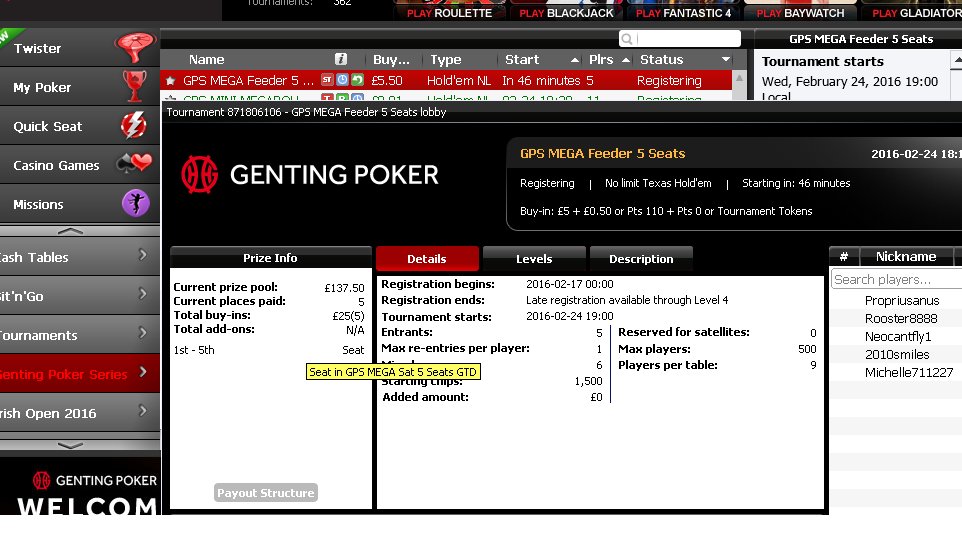Click £5.50 buy-in cell
962x540 pixels.
pyautogui.click(x=387, y=80)
